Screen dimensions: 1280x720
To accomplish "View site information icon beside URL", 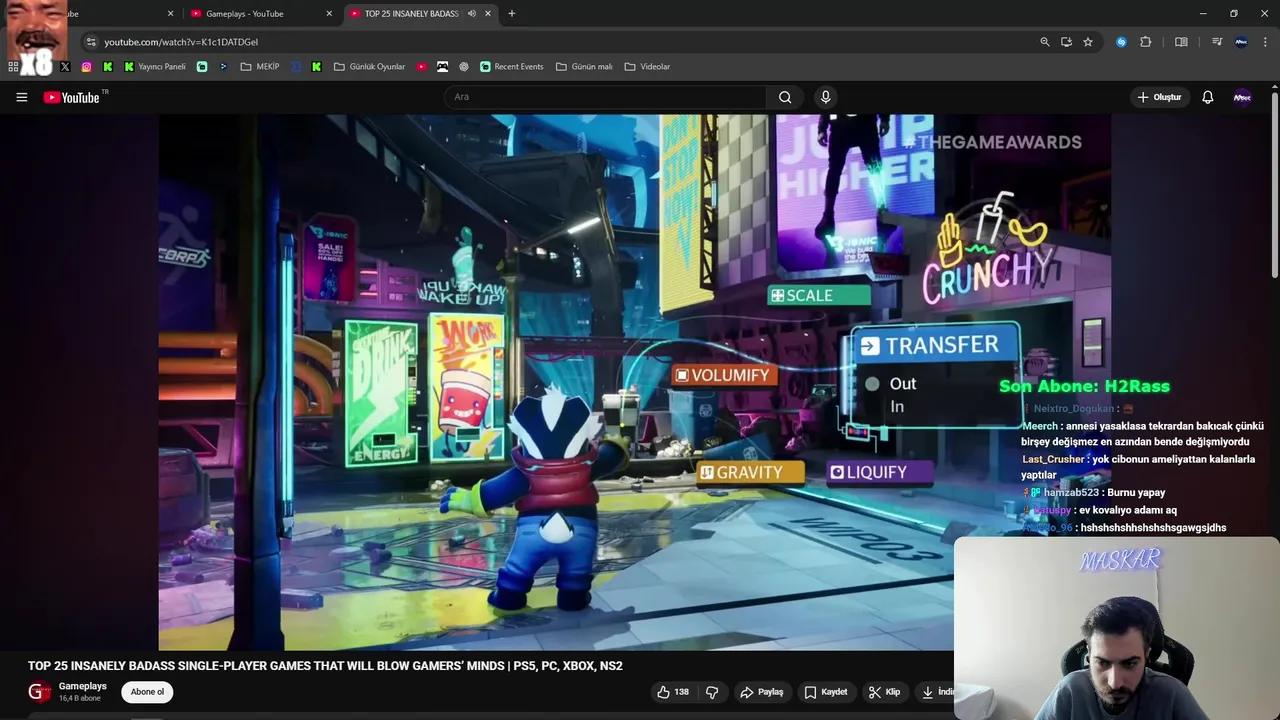I will pos(91,42).
